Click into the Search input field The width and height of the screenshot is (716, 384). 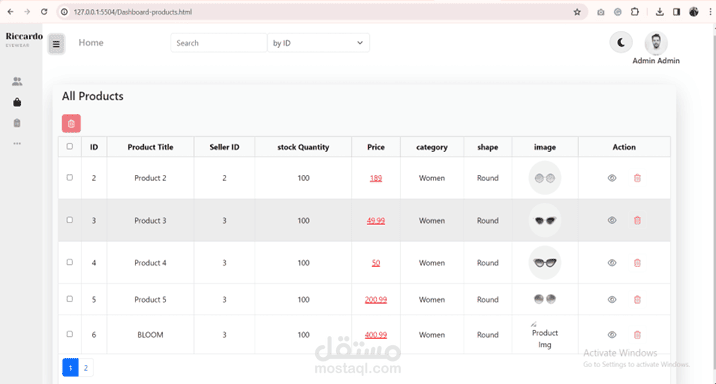(x=219, y=43)
